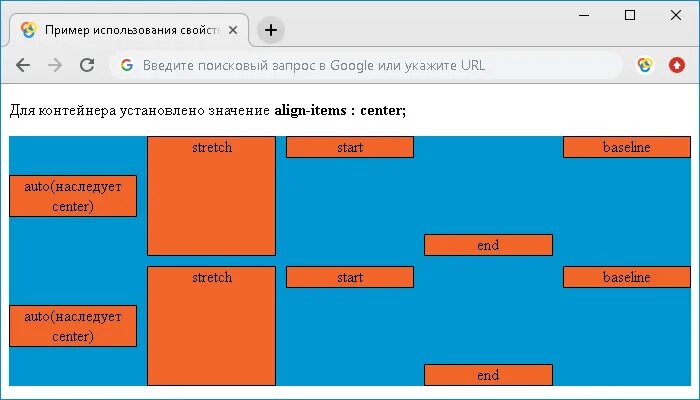Click the top row start block
Viewport: 700px width, 400px height.
[x=350, y=147]
